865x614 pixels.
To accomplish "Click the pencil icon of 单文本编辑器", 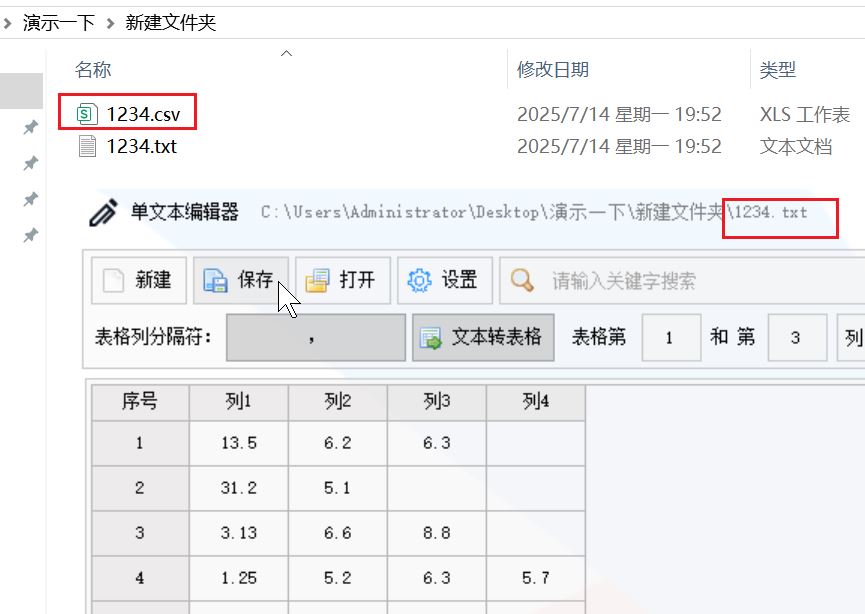I will click(103, 213).
